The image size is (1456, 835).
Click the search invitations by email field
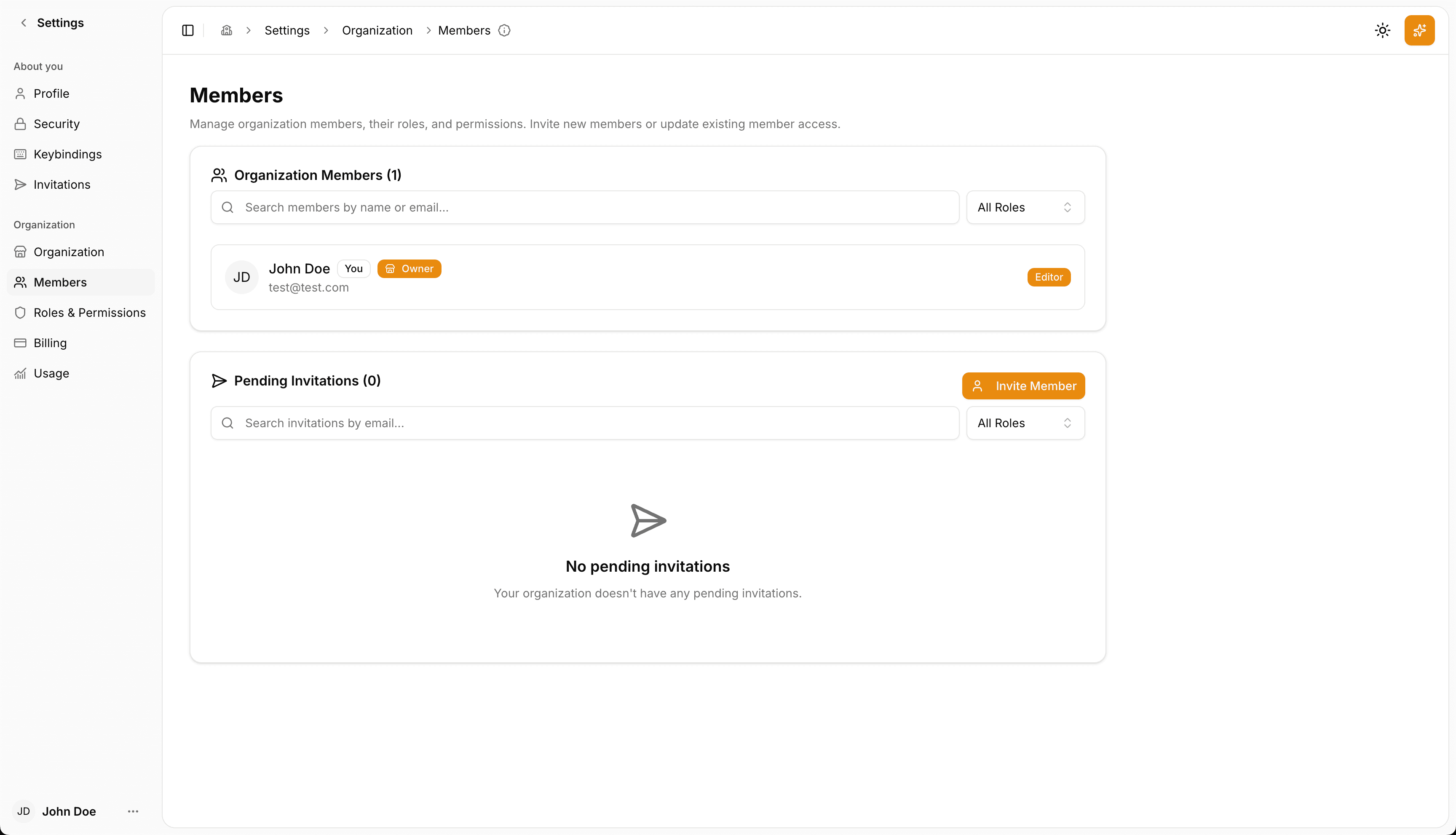(x=584, y=423)
